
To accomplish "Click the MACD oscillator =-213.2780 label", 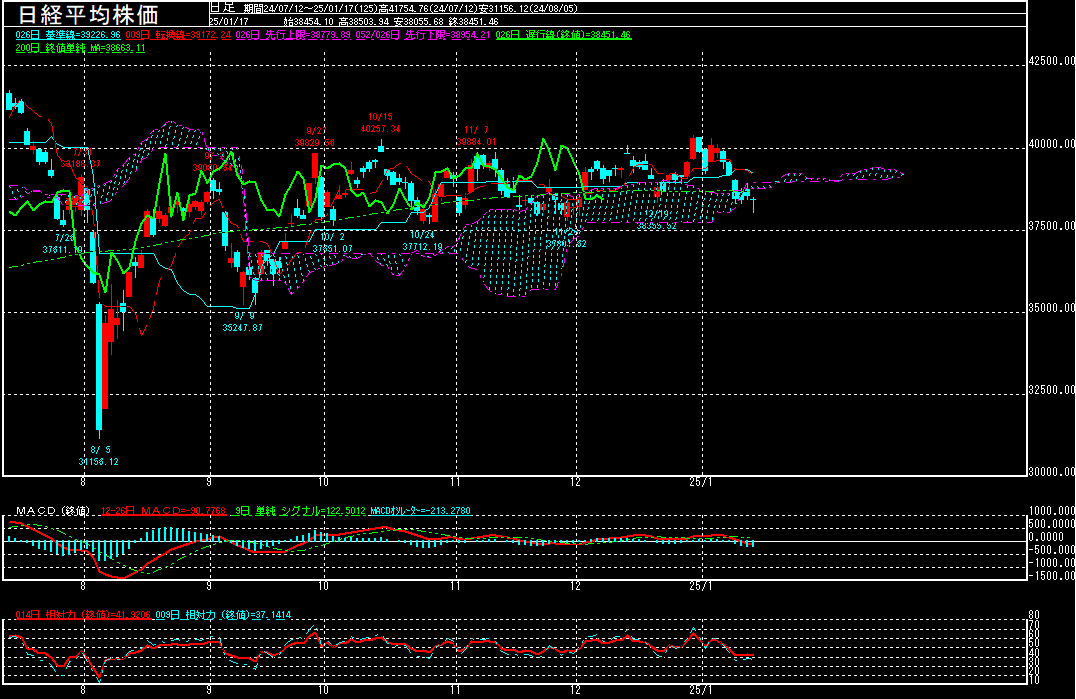I will [x=420, y=510].
